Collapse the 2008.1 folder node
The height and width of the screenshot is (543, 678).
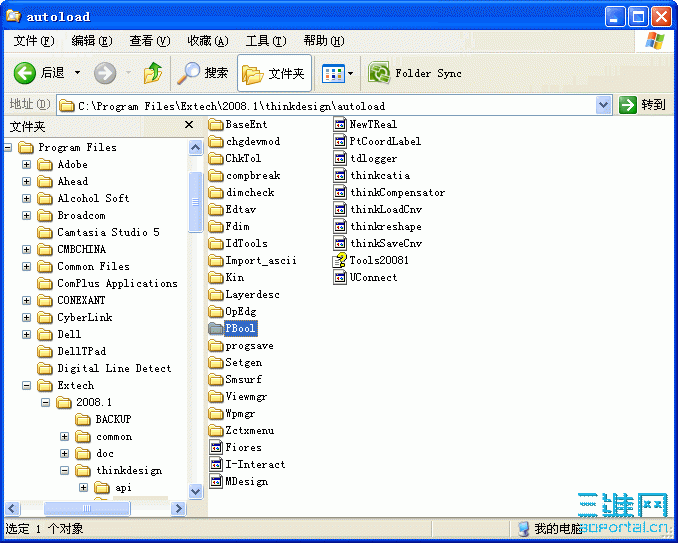pyautogui.click(x=45, y=402)
